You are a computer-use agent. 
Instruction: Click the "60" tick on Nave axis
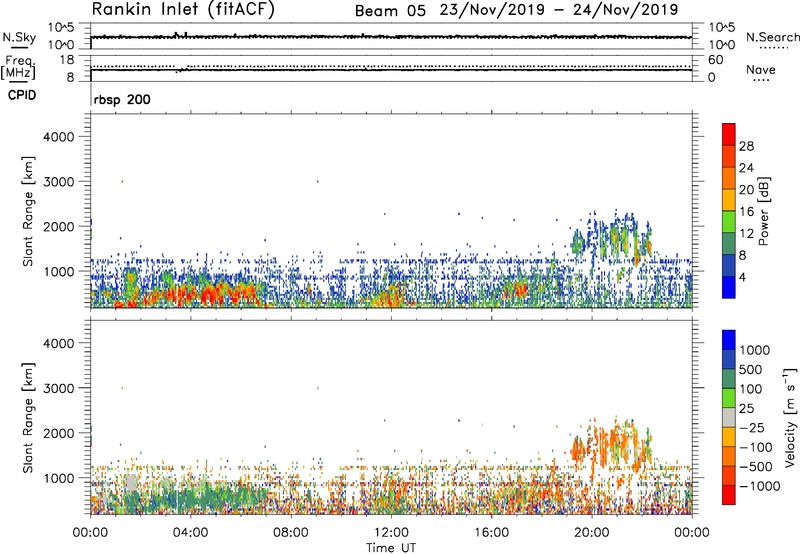pos(716,60)
